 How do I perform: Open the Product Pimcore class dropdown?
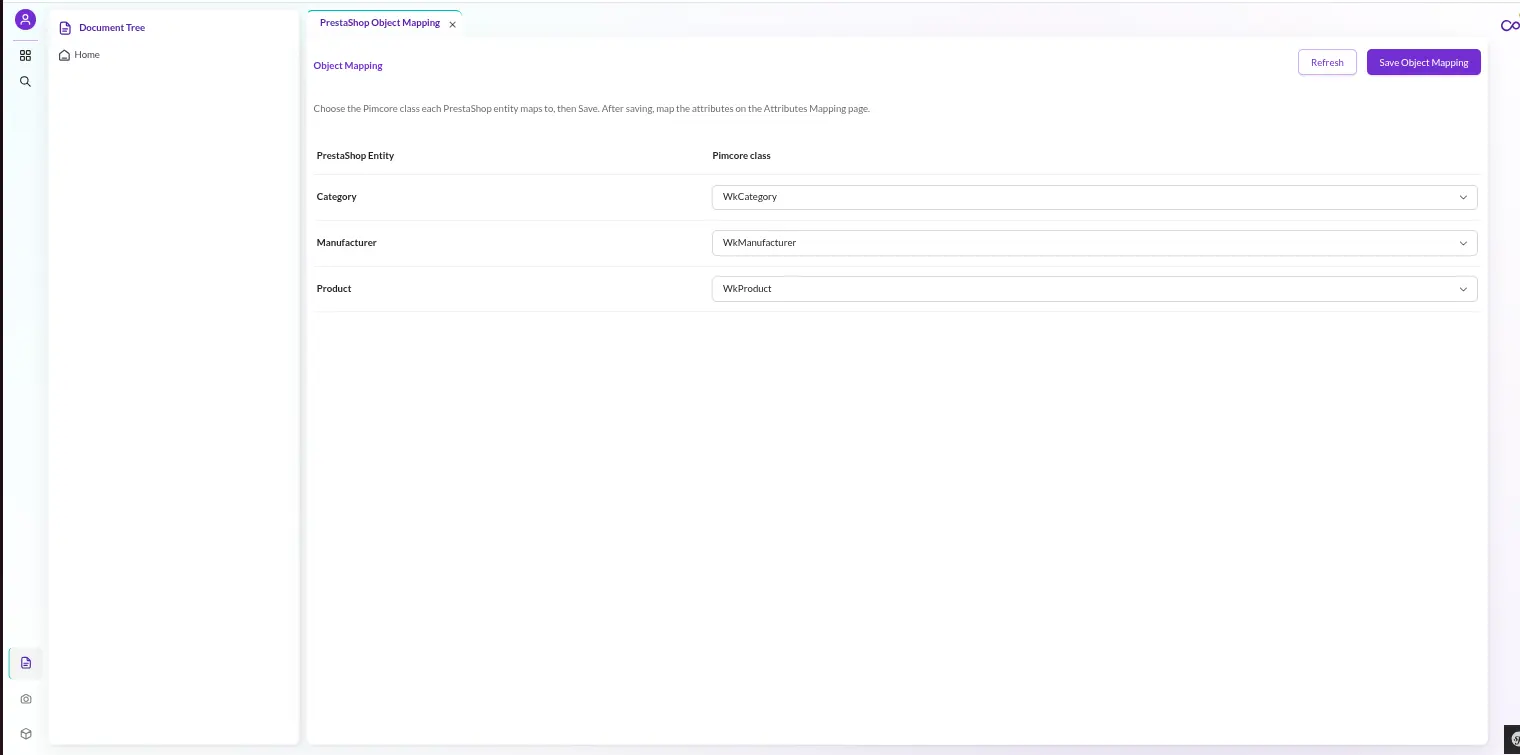1094,289
